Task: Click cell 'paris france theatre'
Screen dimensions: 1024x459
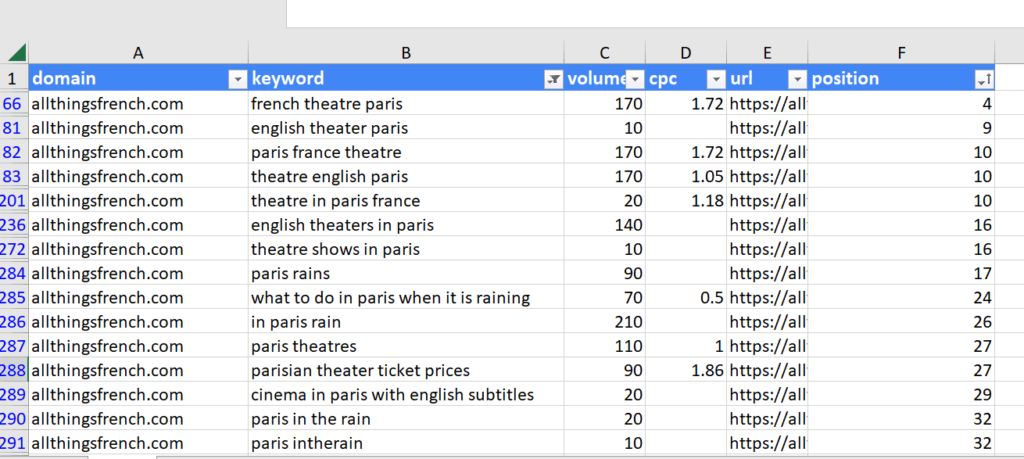Action: pos(406,152)
